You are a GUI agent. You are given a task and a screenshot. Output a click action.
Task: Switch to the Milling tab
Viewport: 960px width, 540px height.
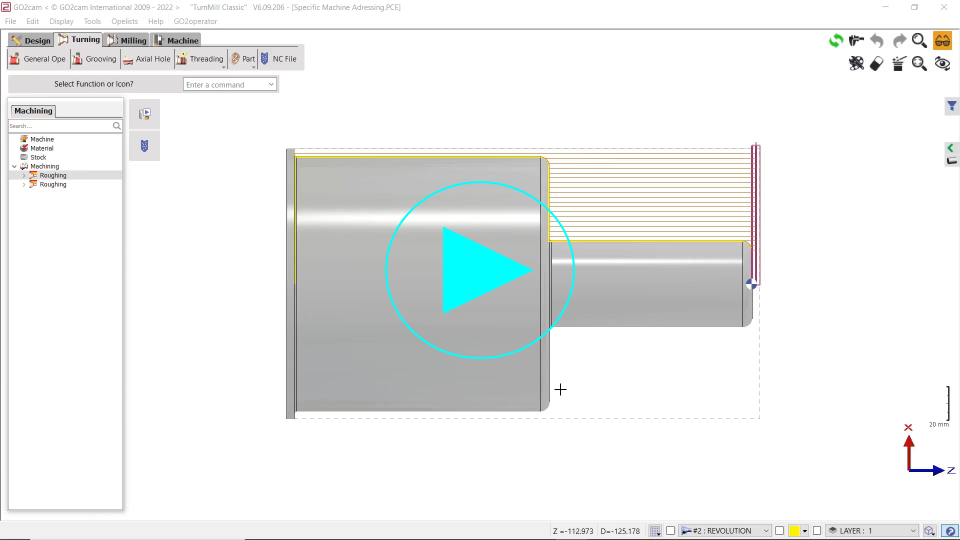126,40
